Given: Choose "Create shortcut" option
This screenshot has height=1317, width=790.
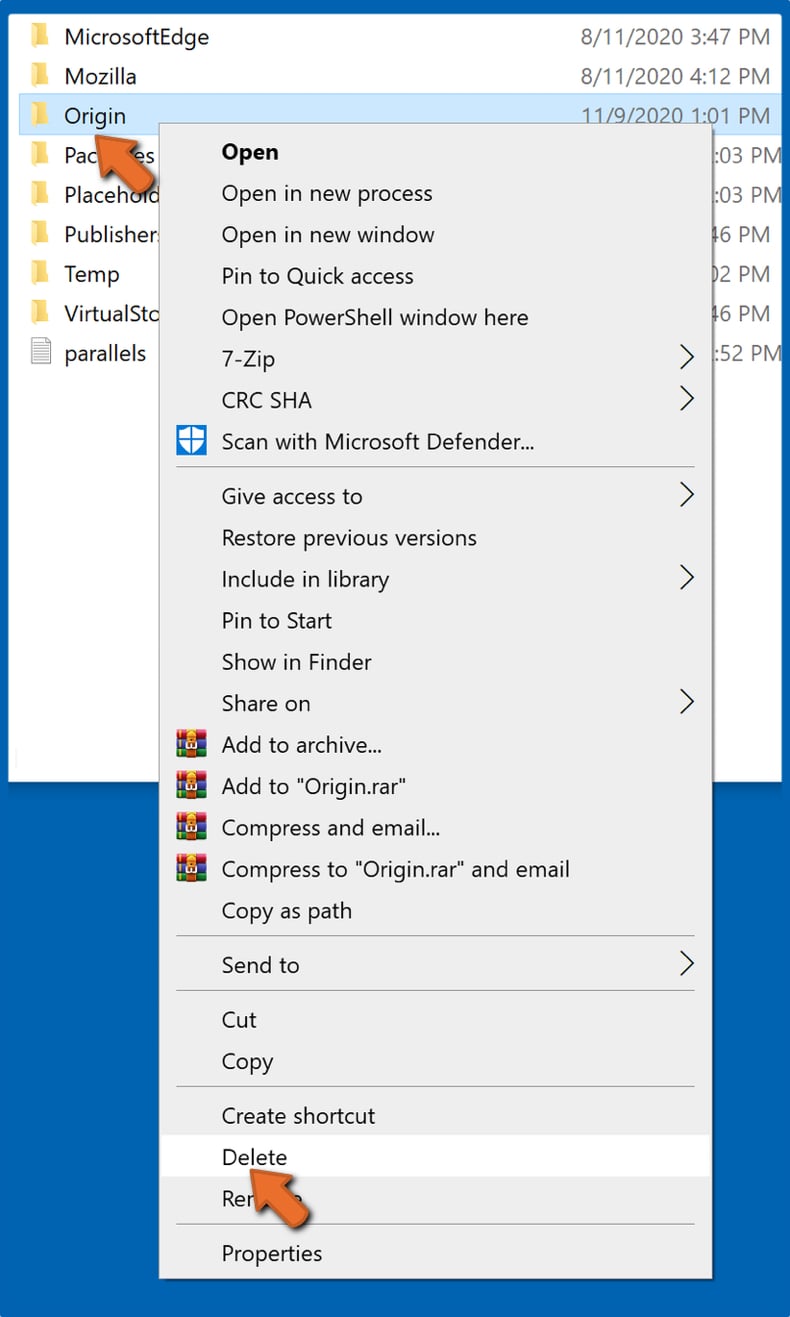Looking at the screenshot, I should pos(298,1115).
